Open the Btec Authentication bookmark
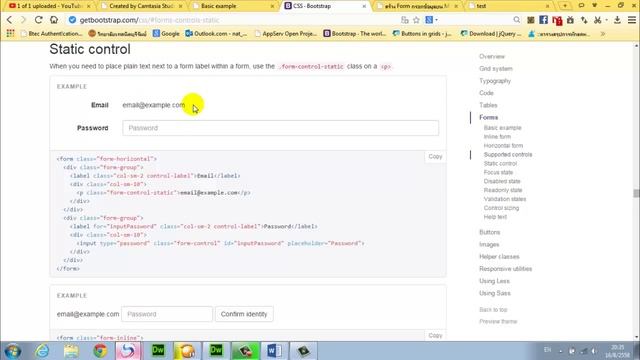The height and width of the screenshot is (360, 640). pos(51,34)
